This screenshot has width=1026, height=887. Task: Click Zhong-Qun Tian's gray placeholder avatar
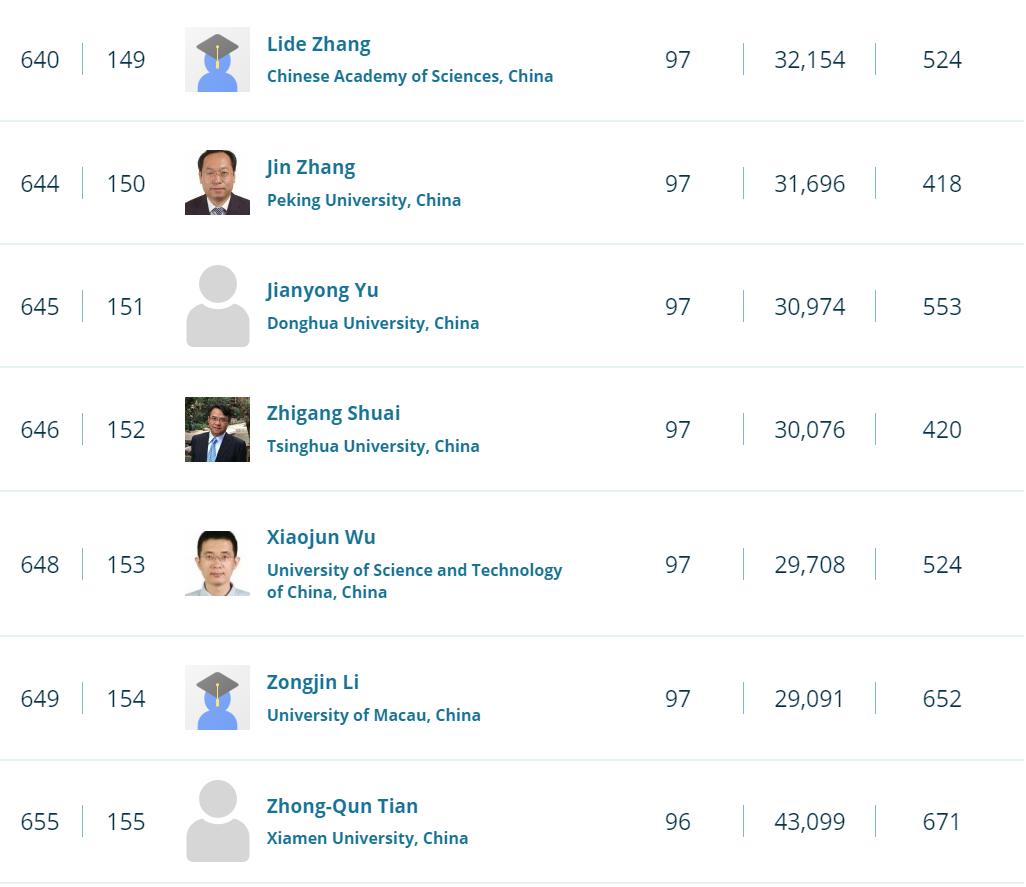coord(217,821)
